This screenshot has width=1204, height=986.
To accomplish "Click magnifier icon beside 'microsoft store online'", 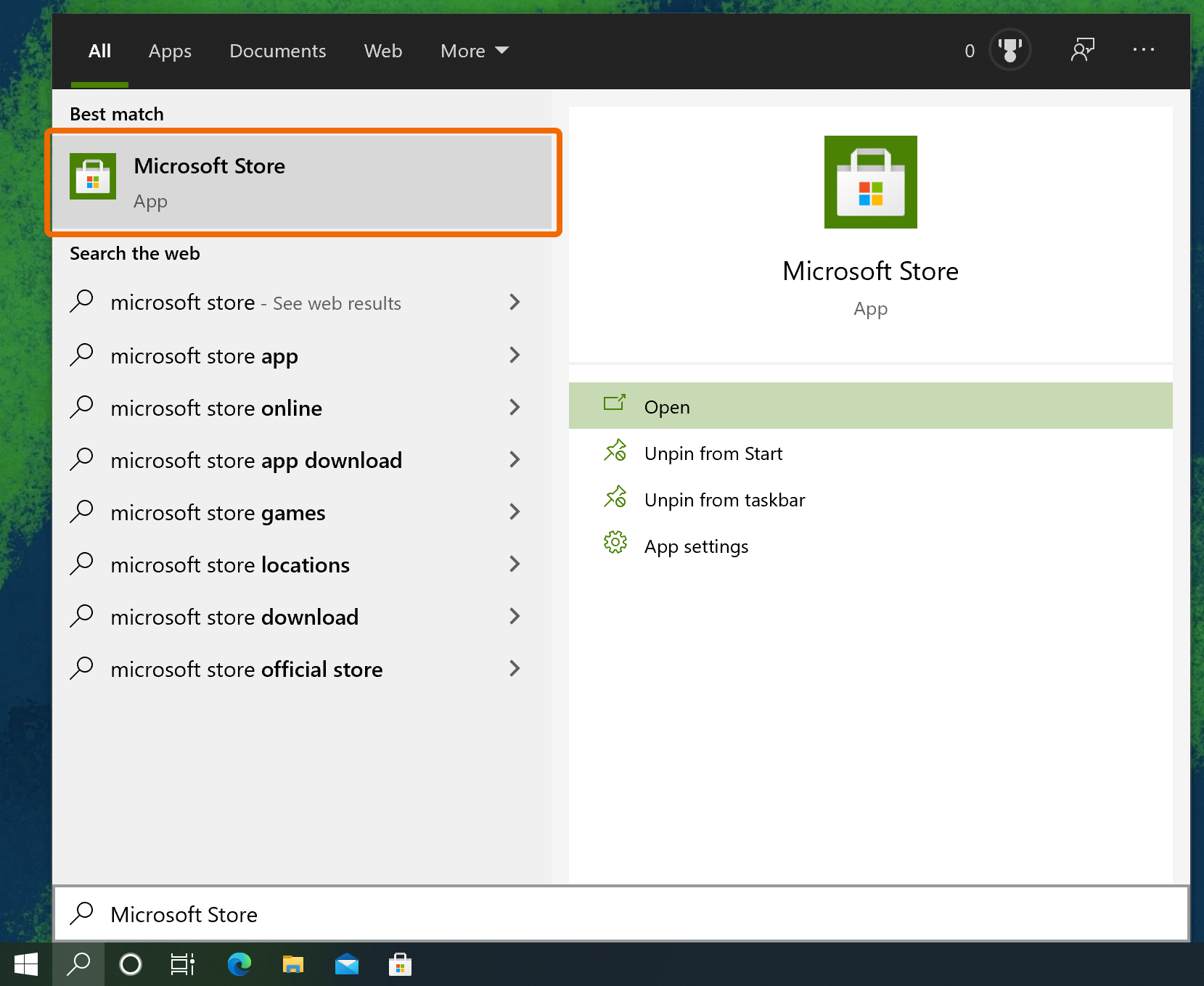I will click(81, 407).
